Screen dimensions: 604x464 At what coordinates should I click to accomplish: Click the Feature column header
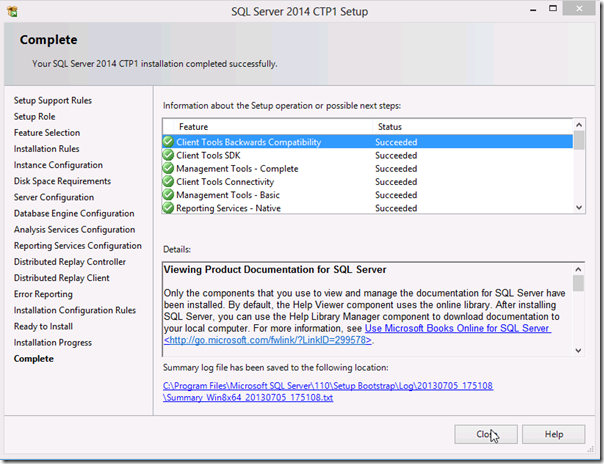pos(193,127)
